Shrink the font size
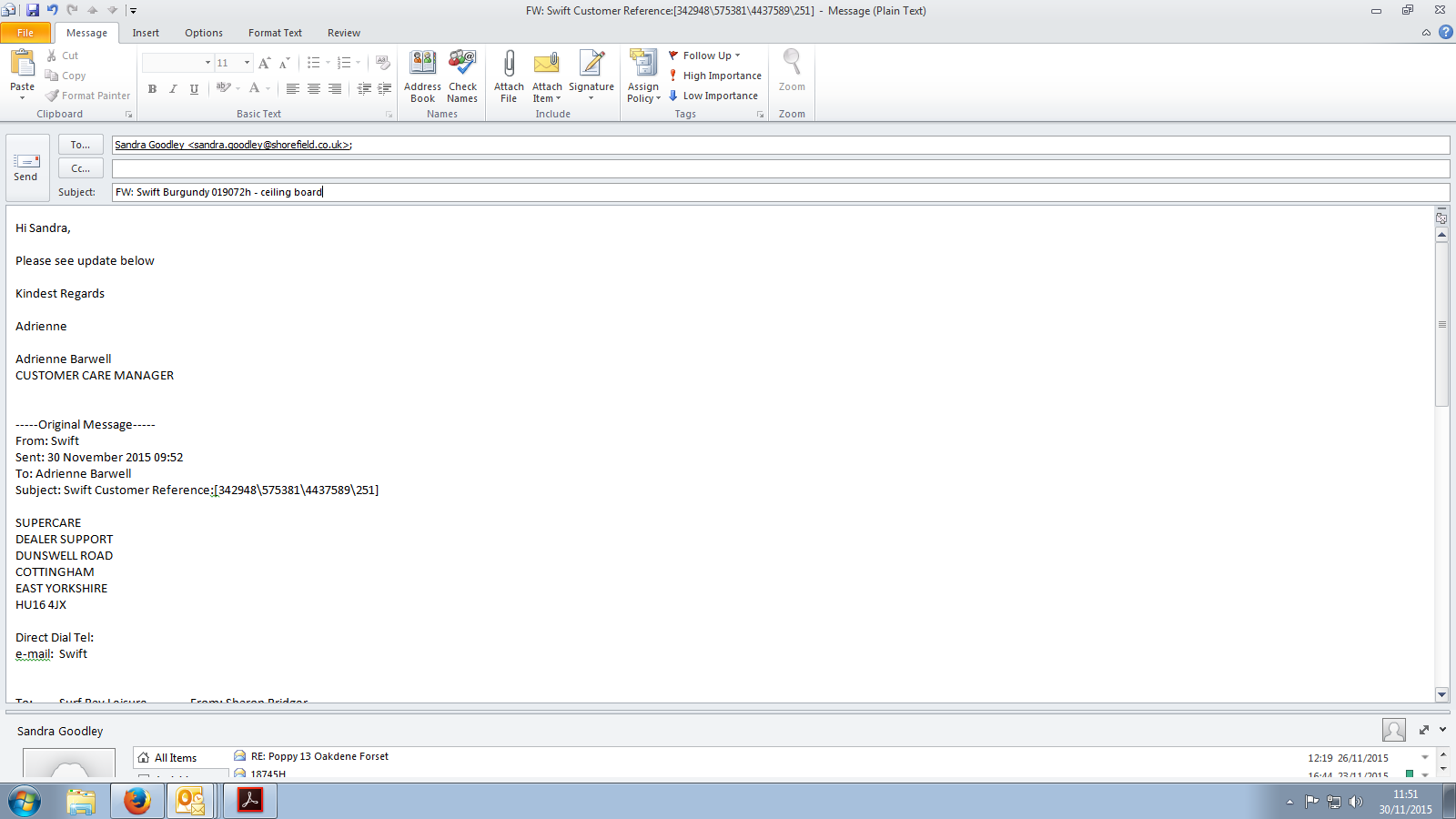Image resolution: width=1456 pixels, height=819 pixels. (x=284, y=63)
